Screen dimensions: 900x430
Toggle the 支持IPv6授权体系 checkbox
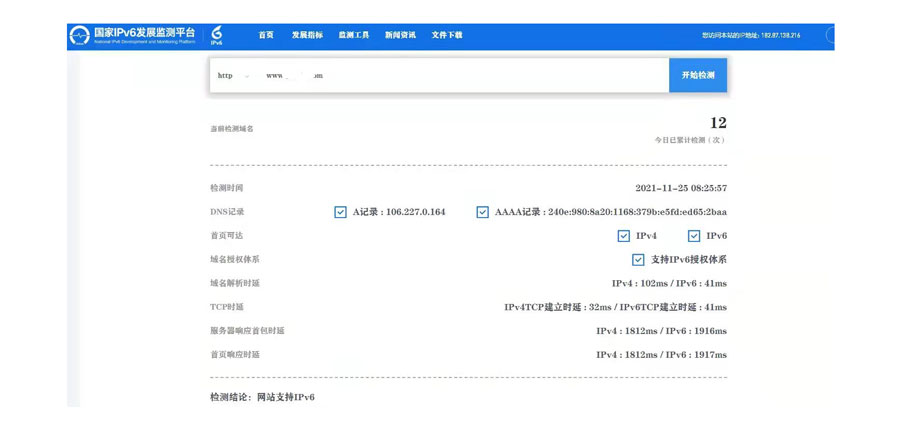(638, 260)
